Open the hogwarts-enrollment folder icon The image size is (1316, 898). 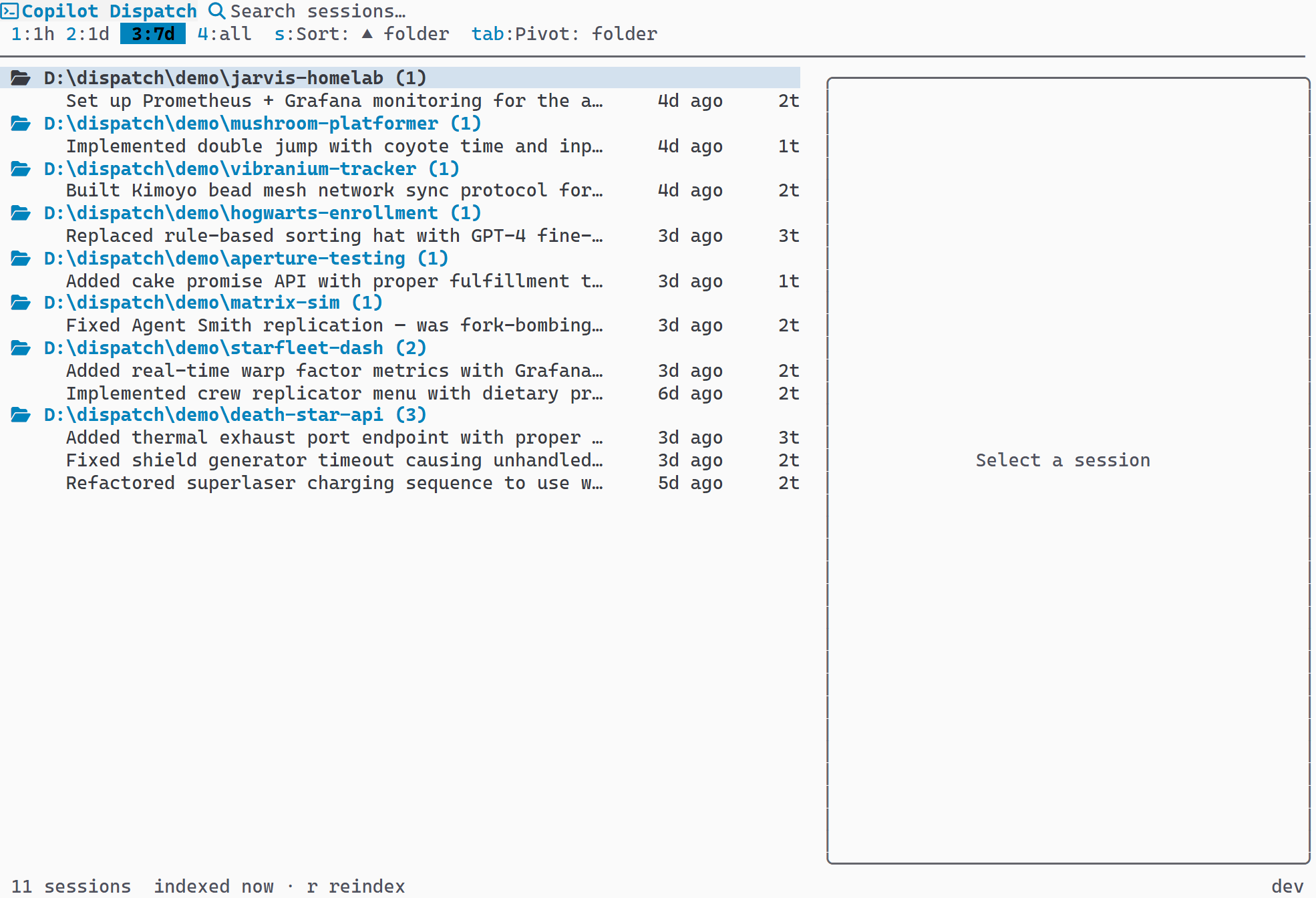pyautogui.click(x=20, y=212)
